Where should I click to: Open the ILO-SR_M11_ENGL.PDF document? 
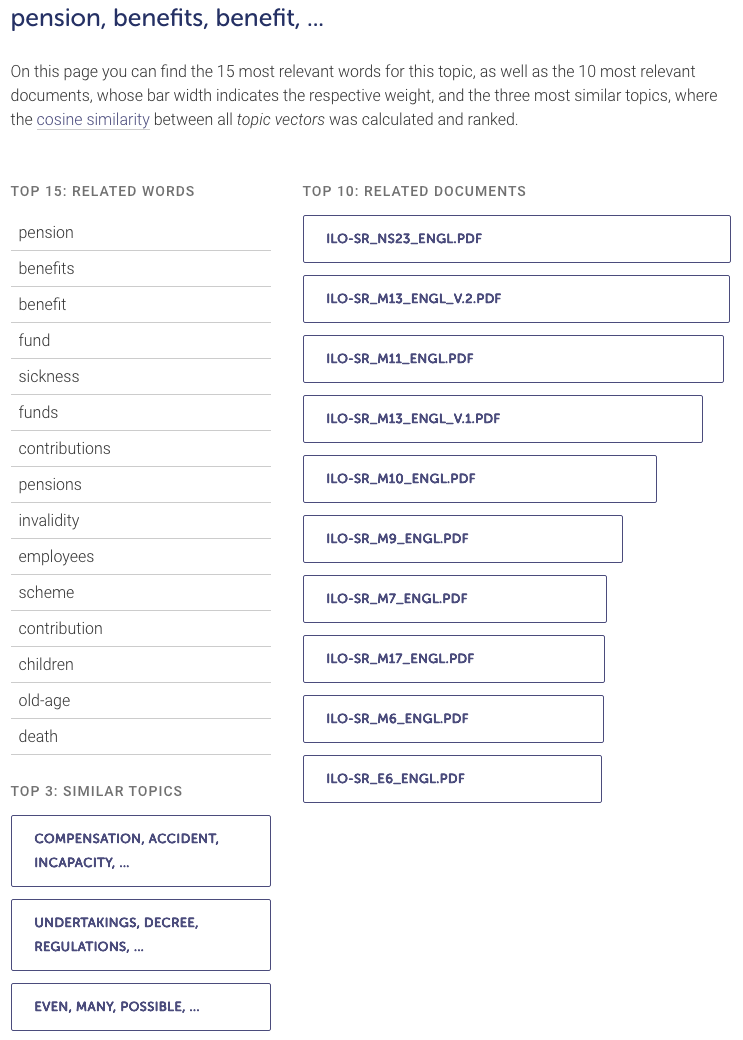coord(399,359)
